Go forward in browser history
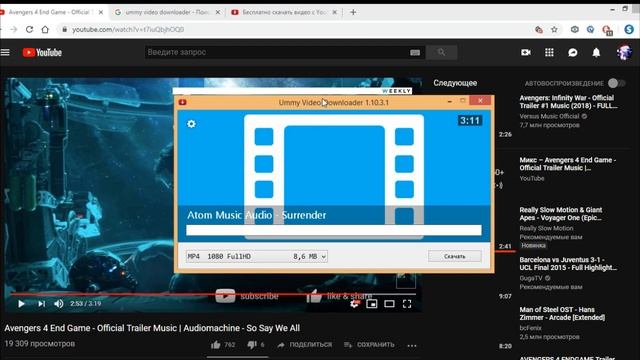640x360 pixels. pyautogui.click(x=13, y=29)
